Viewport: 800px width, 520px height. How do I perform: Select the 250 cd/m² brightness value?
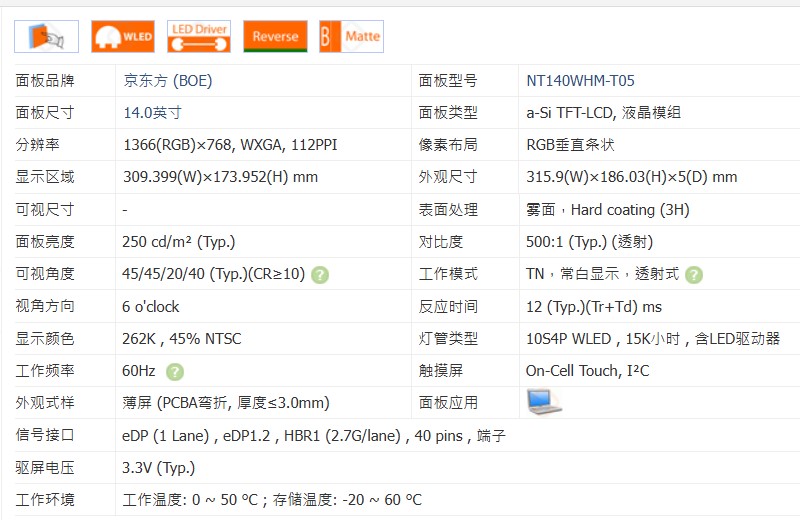178,242
